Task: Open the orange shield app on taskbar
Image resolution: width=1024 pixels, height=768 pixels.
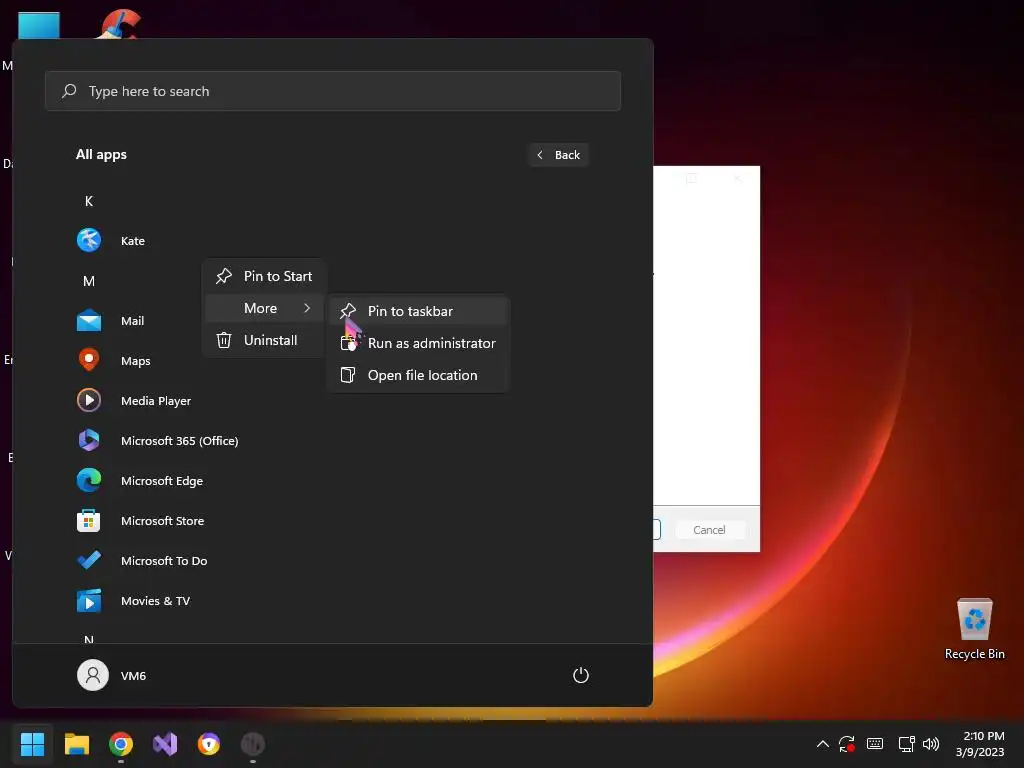Action: [209, 744]
